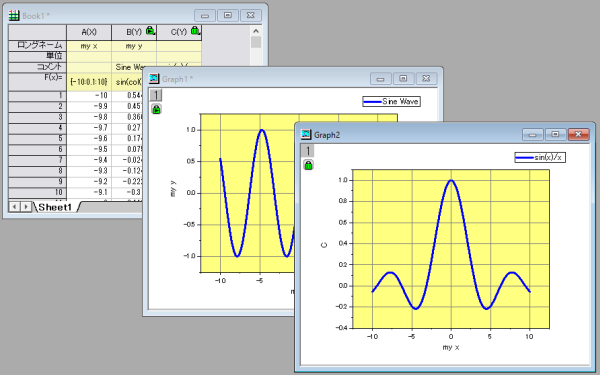Viewport: 600px width, 375px height.
Task: Click the F(x) cell of column A
Action: pyautogui.click(x=89, y=82)
